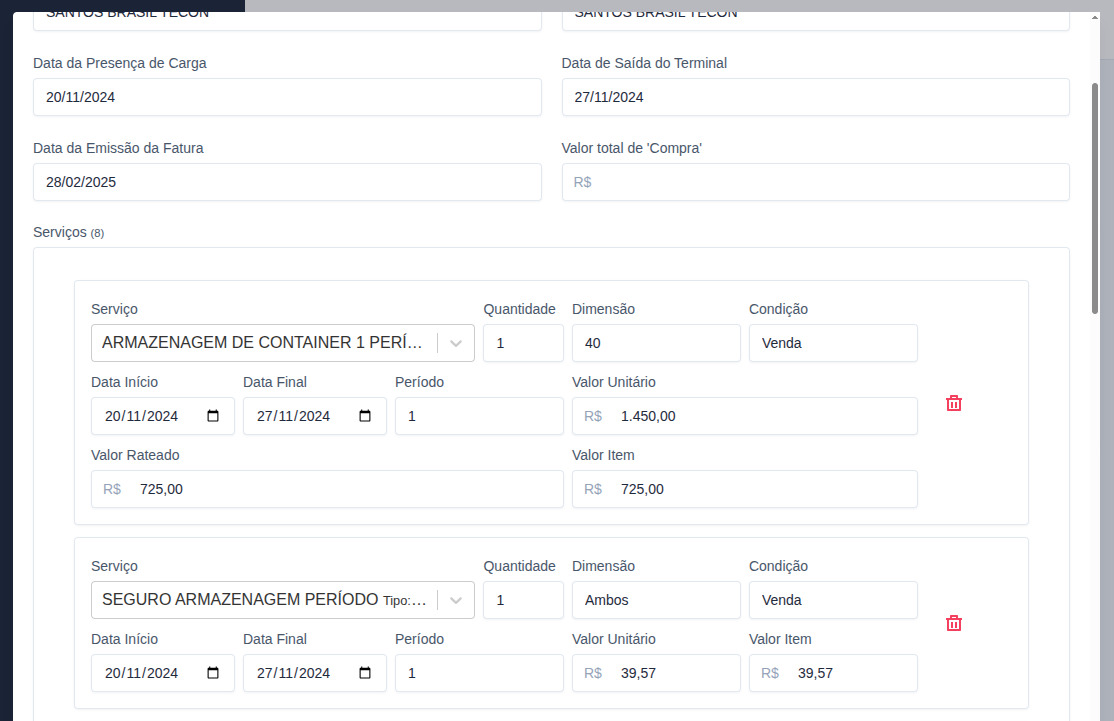Click the Serviços (8) section label
Image resolution: width=1114 pixels, height=721 pixels.
[x=68, y=232]
